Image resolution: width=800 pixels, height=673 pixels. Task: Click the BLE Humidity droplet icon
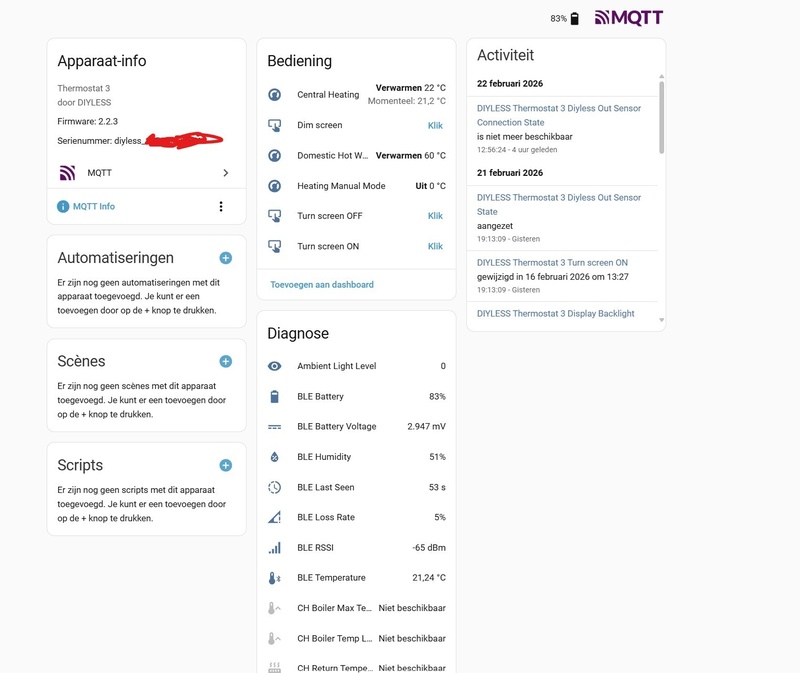275,457
